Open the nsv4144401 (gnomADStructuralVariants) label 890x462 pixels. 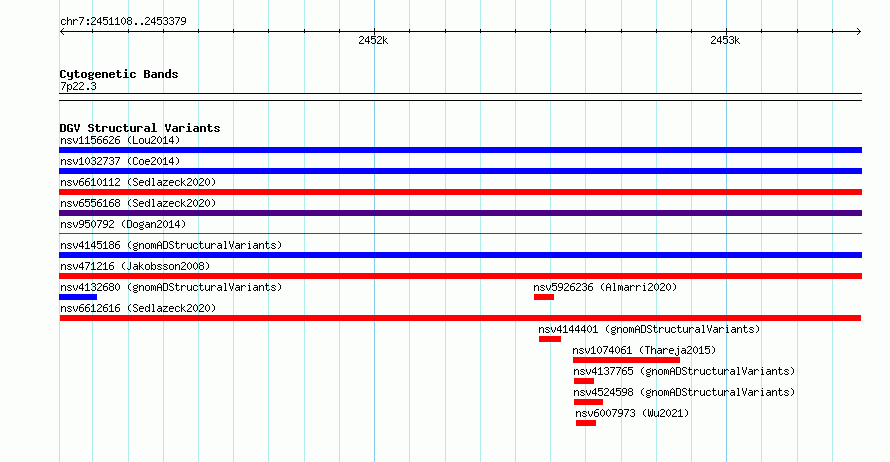pyautogui.click(x=649, y=329)
